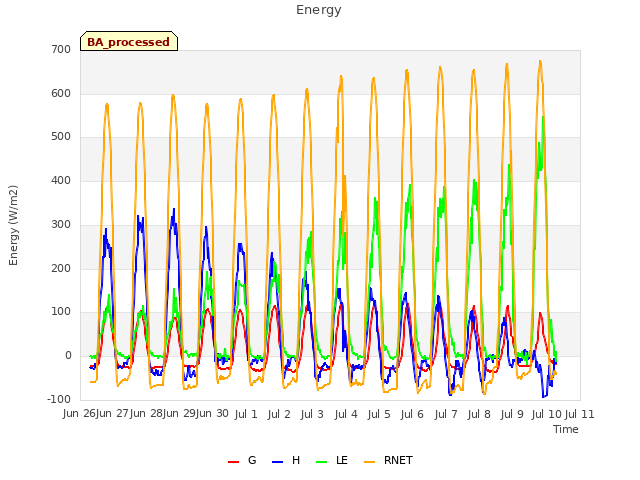Click the blue H peak on Jun 28
Image resolution: width=640 pixels, height=480 pixels.
174,209
